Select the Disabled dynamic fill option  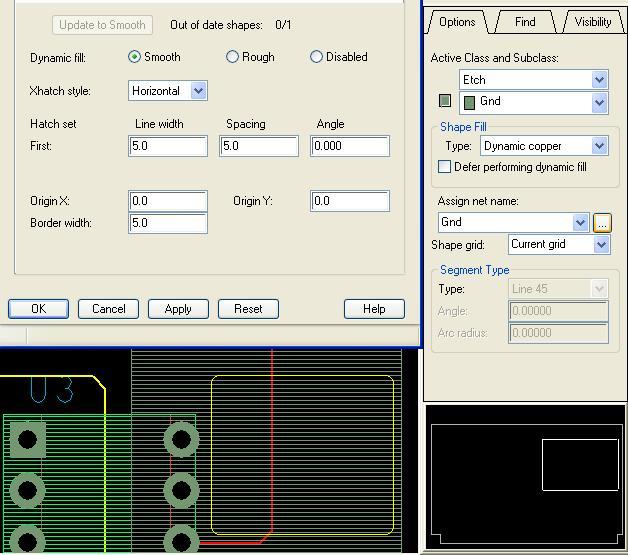(317, 57)
